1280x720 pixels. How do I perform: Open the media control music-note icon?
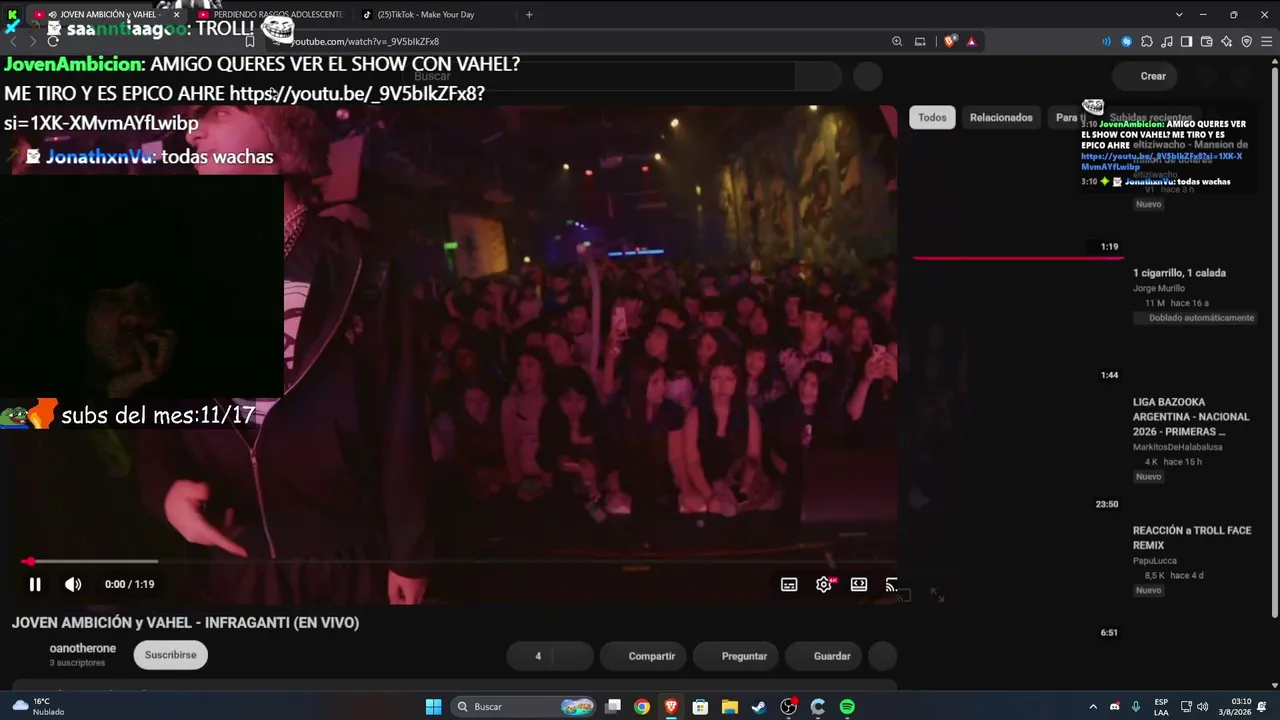tap(1167, 41)
